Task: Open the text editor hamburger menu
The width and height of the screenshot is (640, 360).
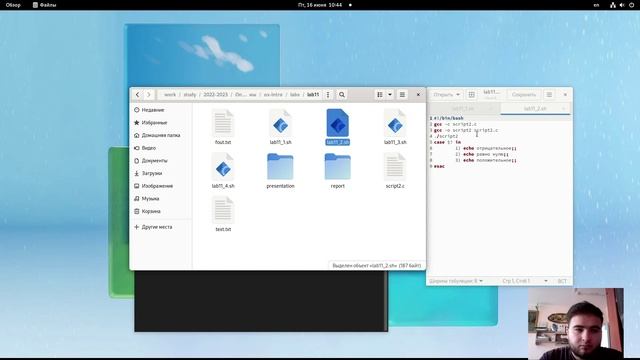Action: click(x=549, y=95)
